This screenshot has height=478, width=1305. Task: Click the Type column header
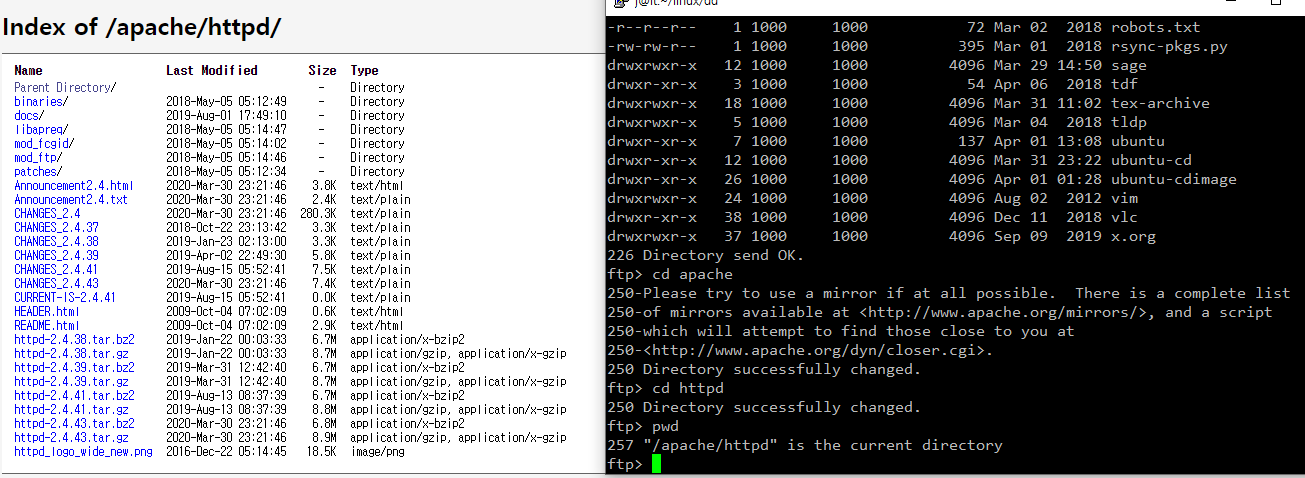tap(364, 70)
